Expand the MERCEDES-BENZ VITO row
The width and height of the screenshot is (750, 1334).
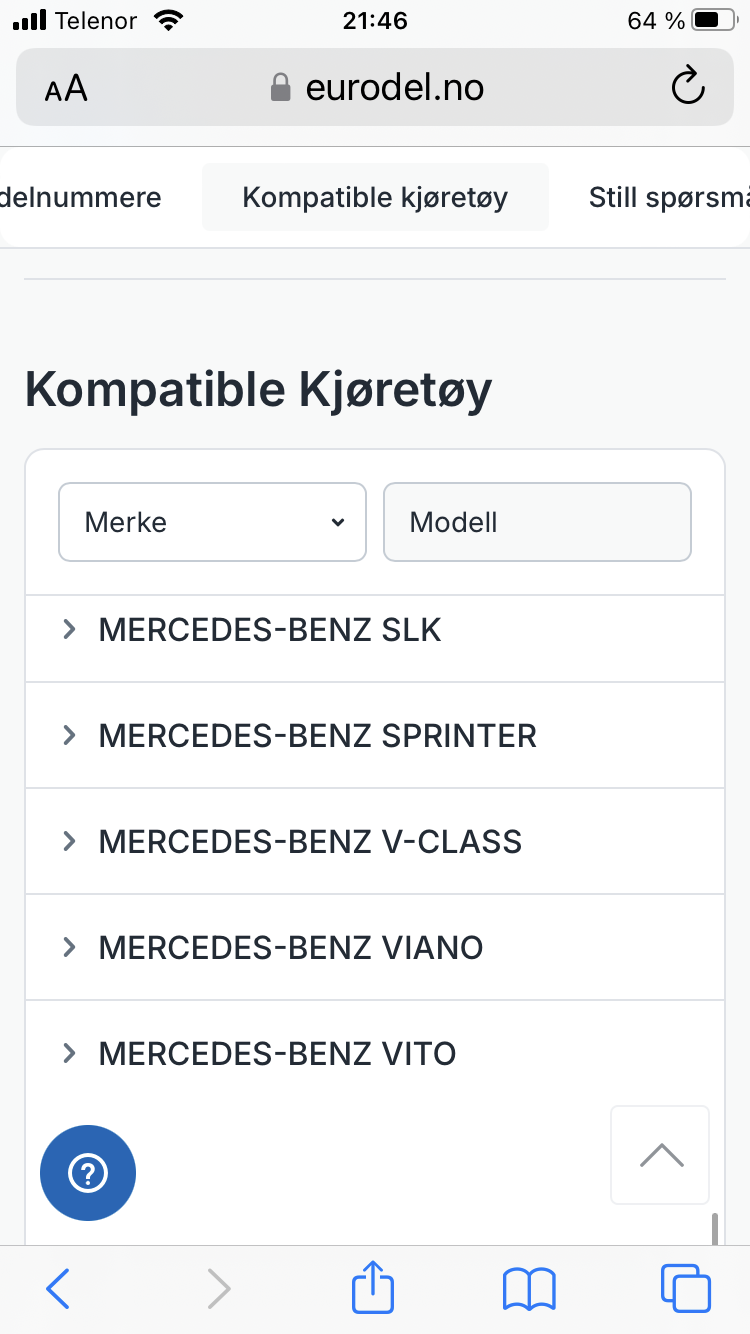(x=277, y=1054)
